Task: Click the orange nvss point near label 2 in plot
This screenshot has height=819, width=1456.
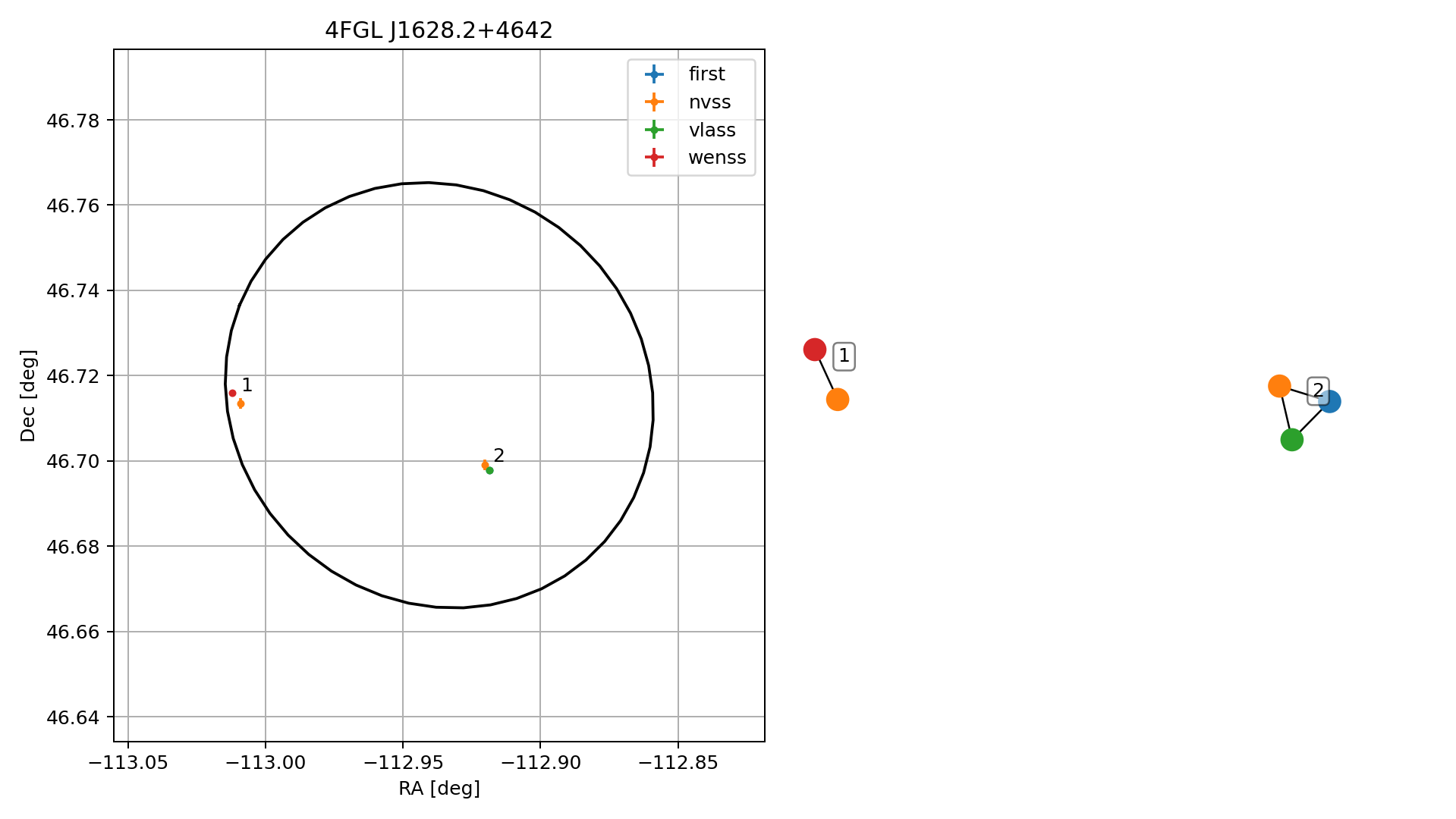Action: coord(485,465)
